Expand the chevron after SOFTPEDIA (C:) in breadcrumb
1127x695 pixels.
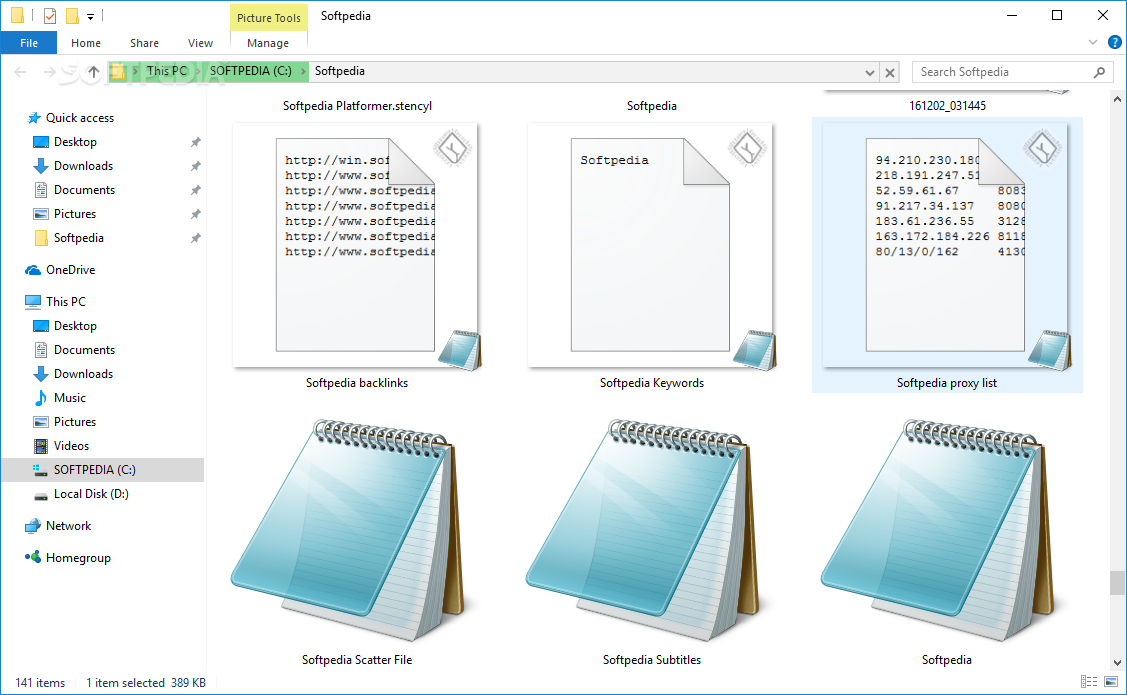click(x=303, y=71)
